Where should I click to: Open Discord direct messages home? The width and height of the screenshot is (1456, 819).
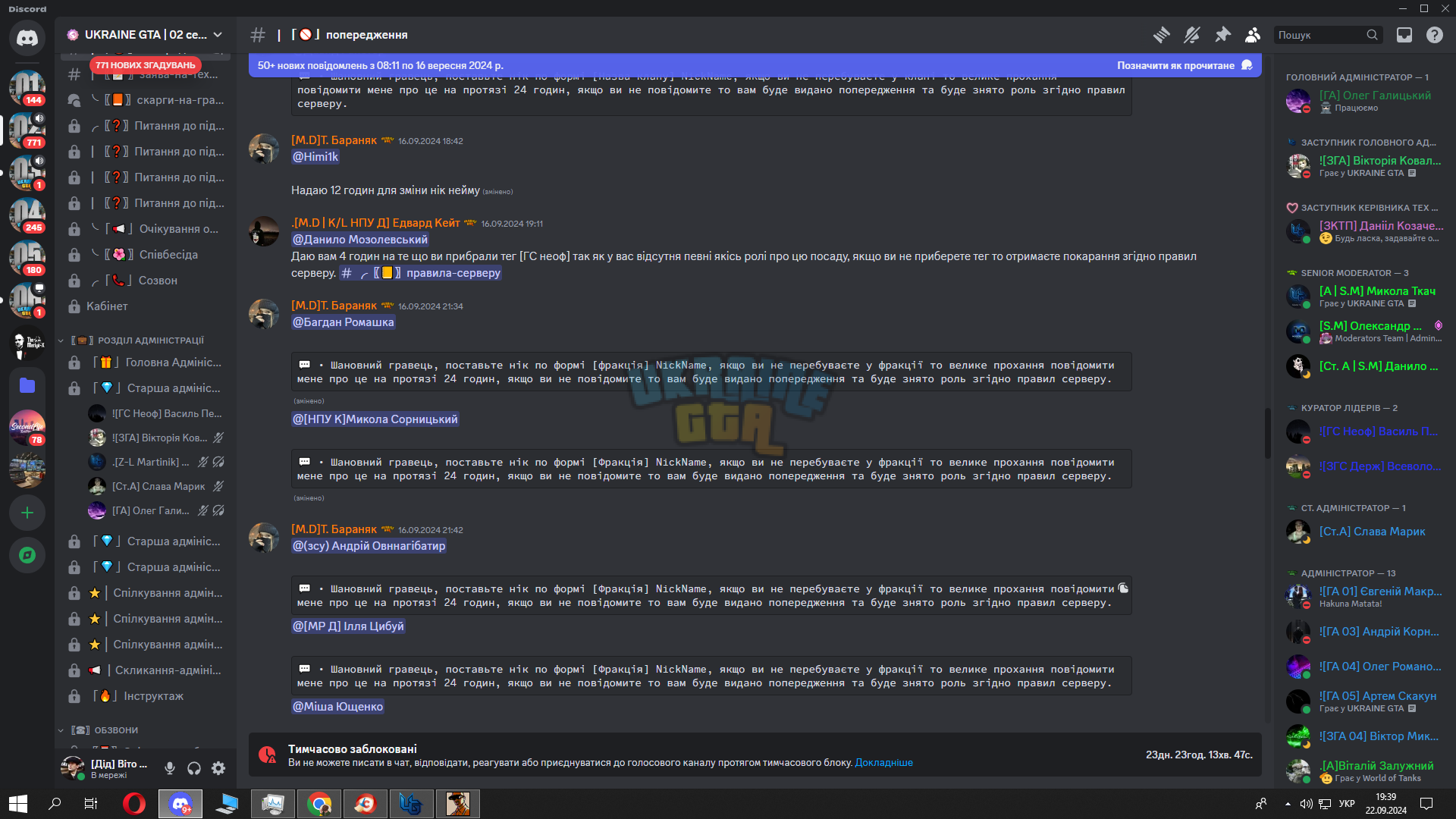(27, 37)
